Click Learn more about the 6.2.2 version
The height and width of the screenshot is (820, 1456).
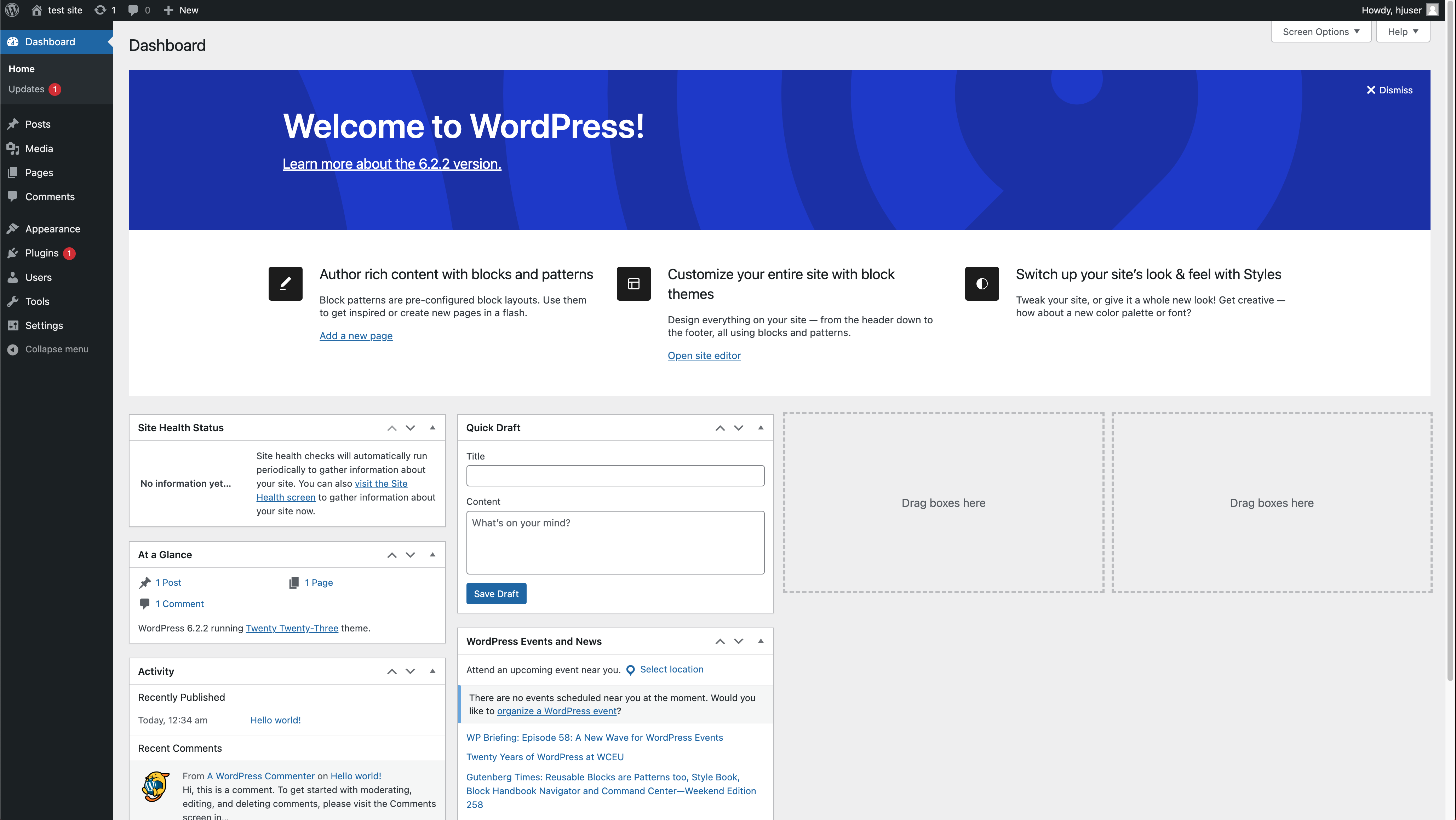[x=392, y=164]
